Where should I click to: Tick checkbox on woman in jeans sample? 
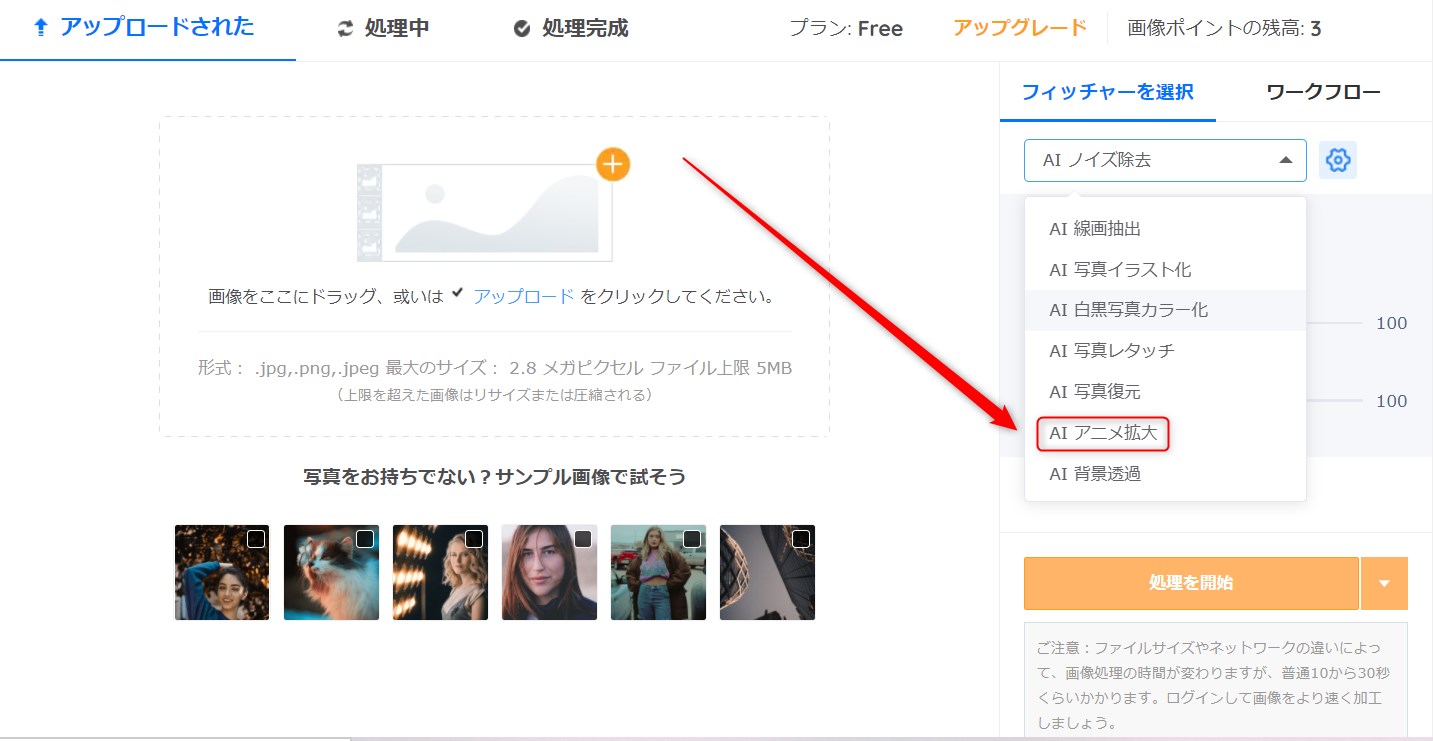(x=692, y=539)
